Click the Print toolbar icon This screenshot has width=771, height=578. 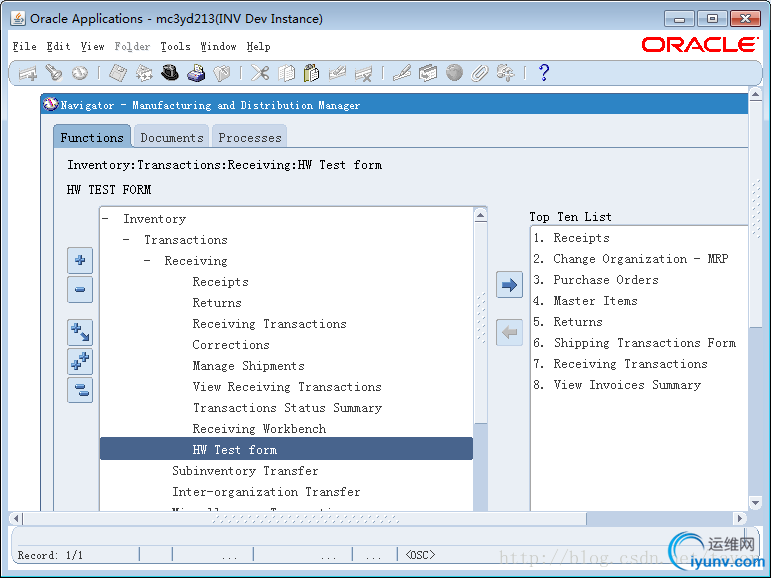pos(196,73)
